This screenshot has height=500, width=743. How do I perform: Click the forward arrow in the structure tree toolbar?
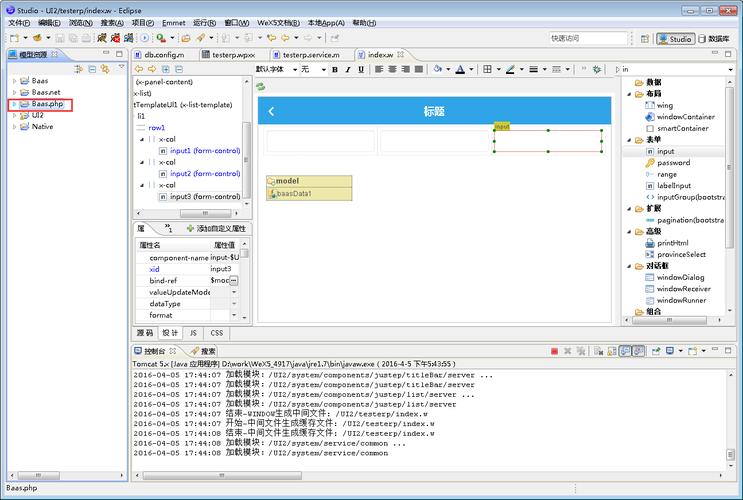click(x=152, y=69)
